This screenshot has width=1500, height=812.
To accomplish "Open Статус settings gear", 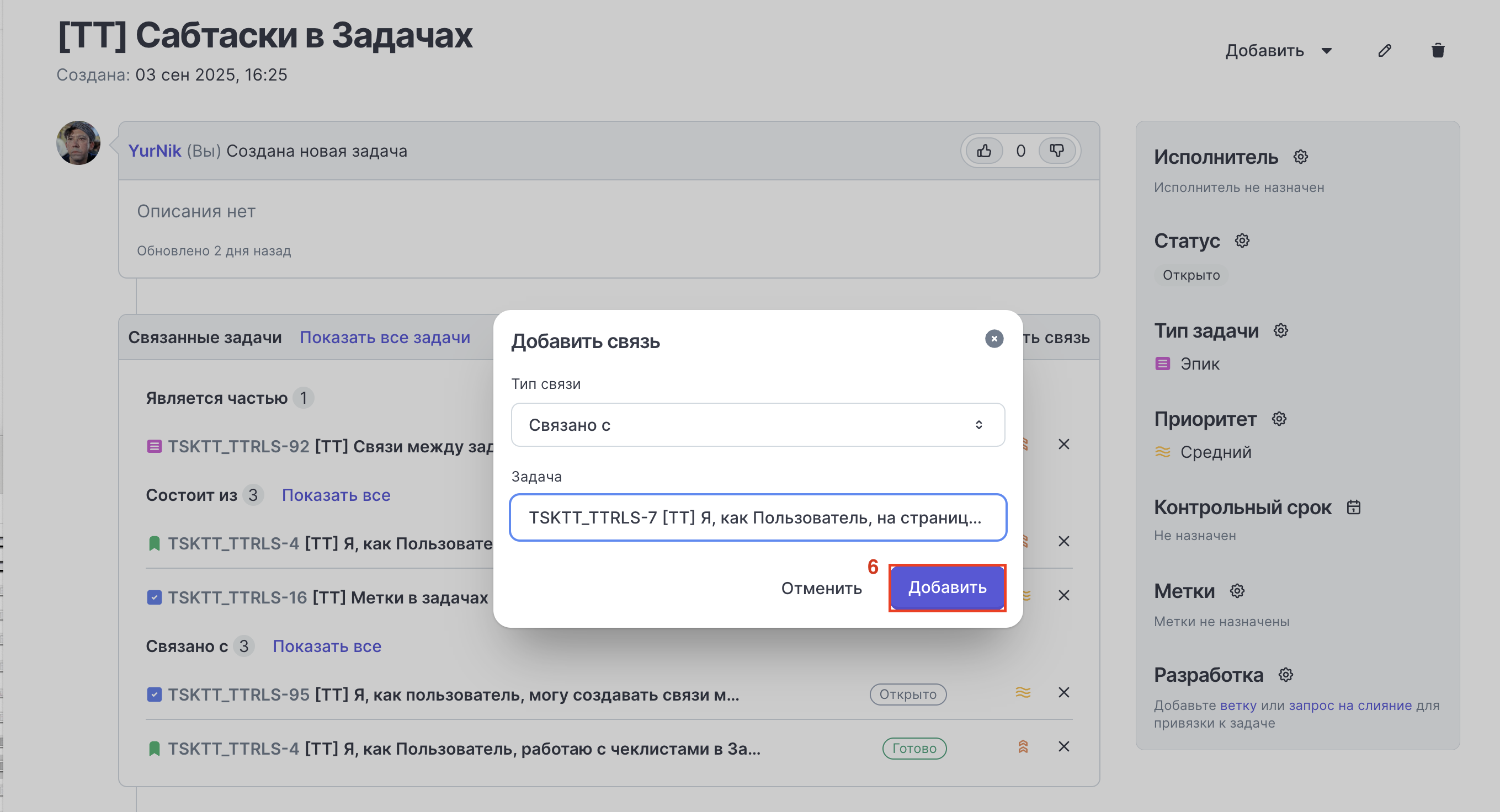I will click(x=1242, y=241).
